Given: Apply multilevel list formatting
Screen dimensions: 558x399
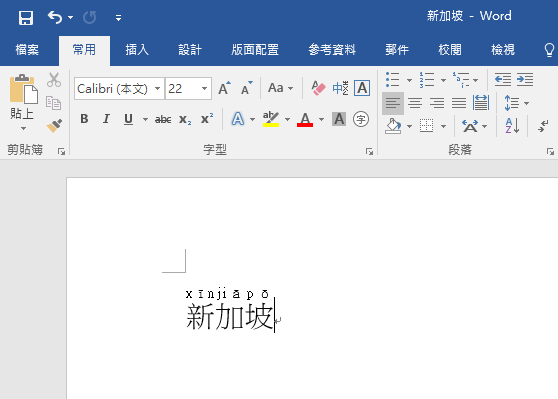Looking at the screenshot, I should coord(461,80).
